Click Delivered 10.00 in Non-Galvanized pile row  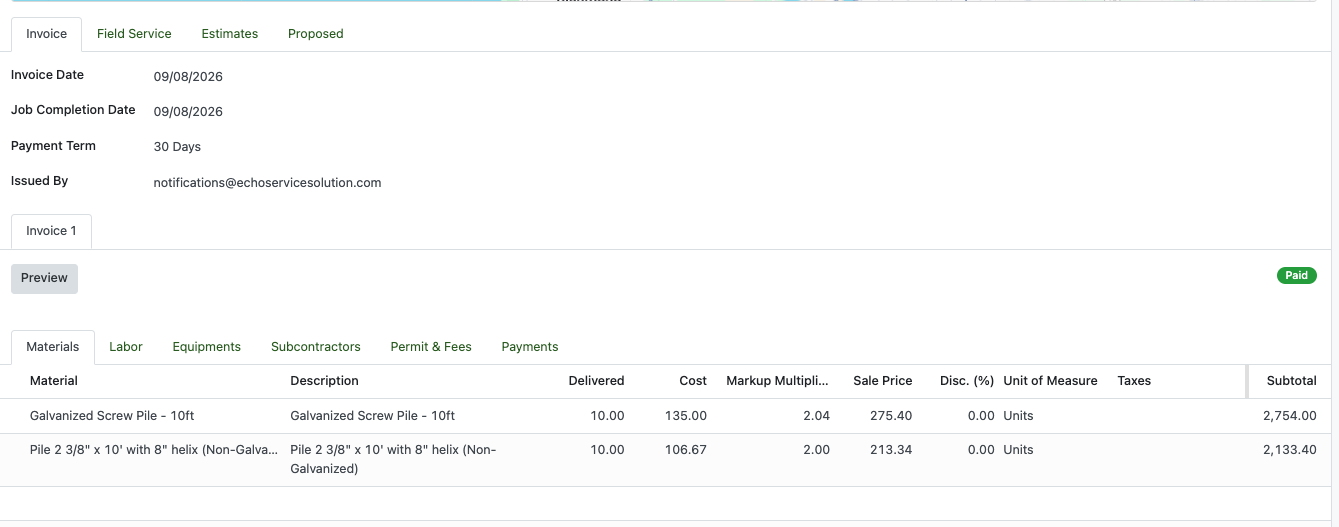point(607,450)
